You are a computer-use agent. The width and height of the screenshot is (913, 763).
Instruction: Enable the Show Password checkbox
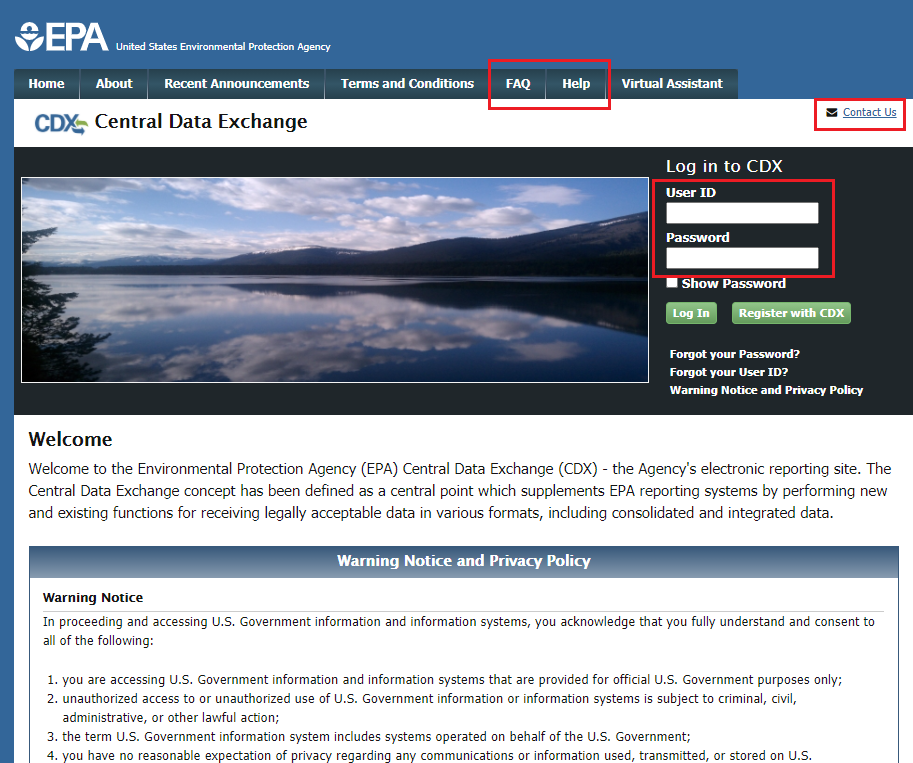pyautogui.click(x=672, y=283)
